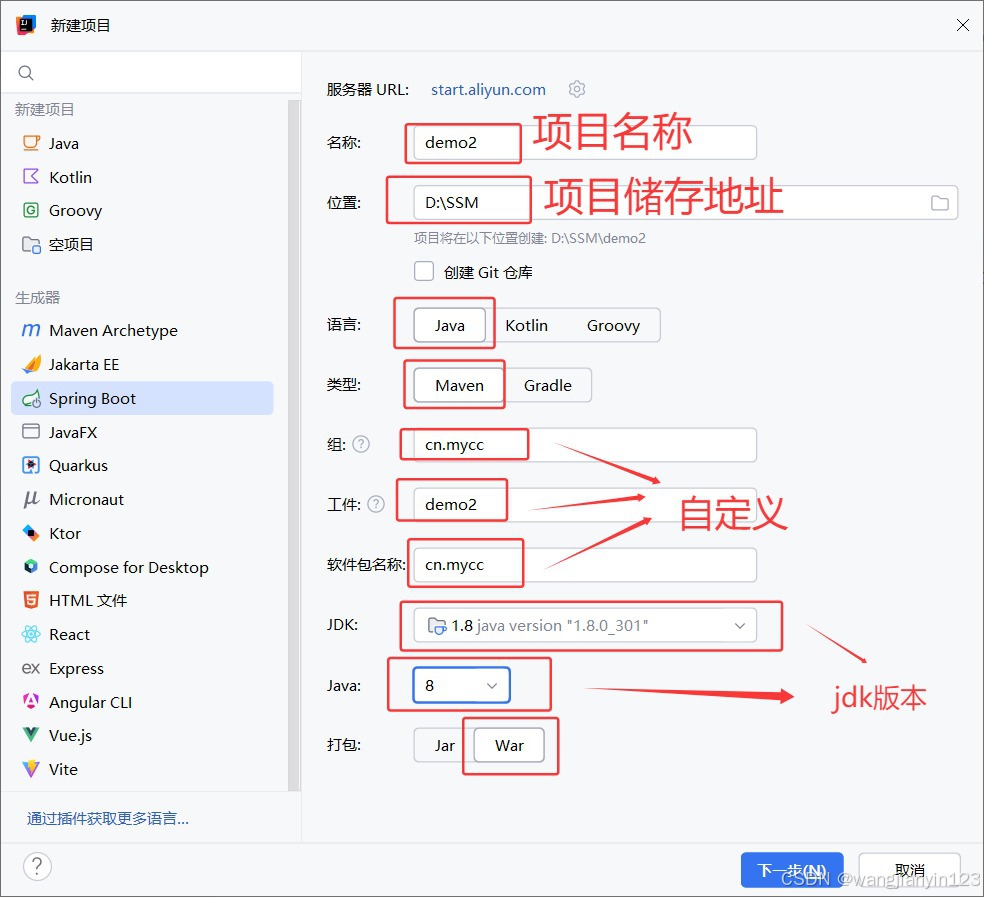Click the Micronaut mu icon

[x=31, y=500]
